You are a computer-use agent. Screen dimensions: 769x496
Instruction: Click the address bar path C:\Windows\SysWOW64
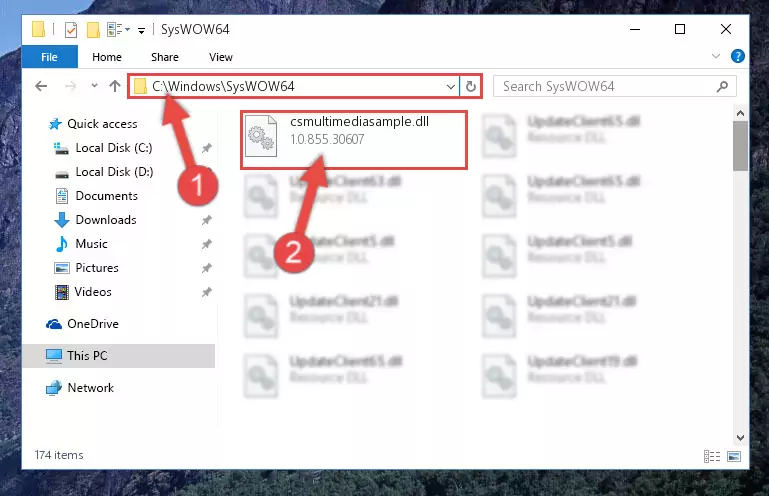(223, 86)
